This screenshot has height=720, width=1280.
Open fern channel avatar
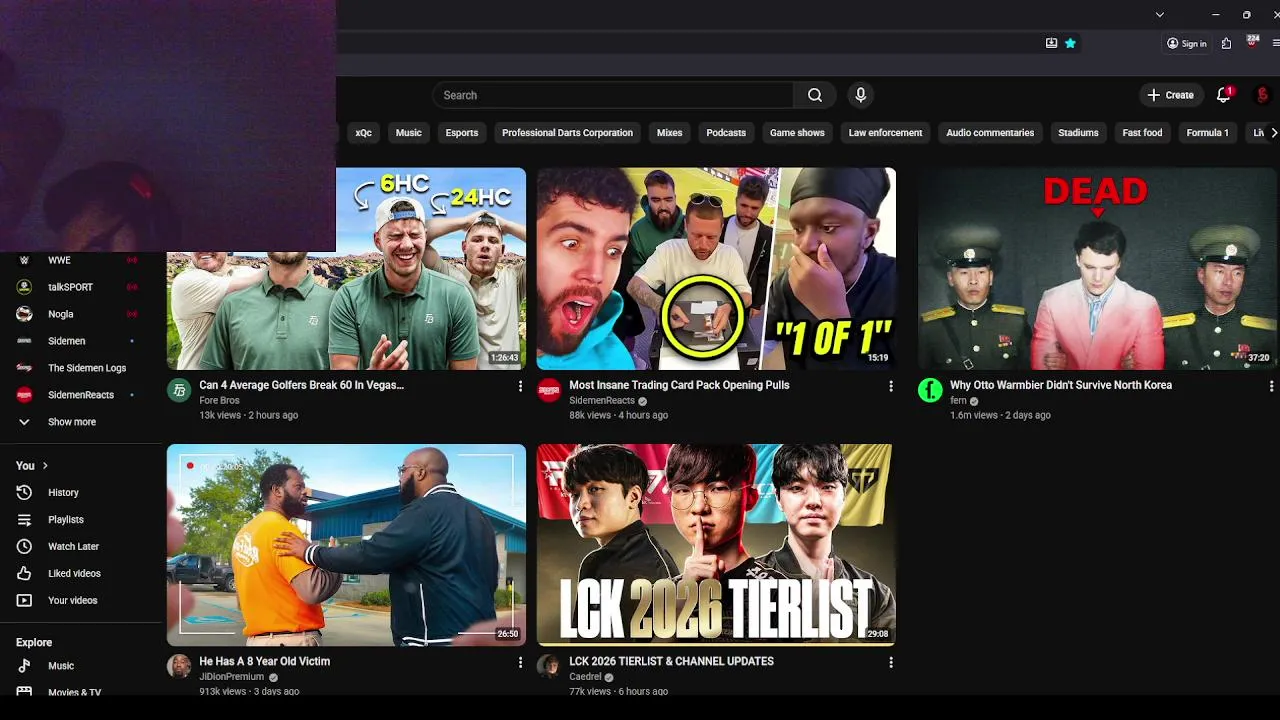(x=930, y=390)
